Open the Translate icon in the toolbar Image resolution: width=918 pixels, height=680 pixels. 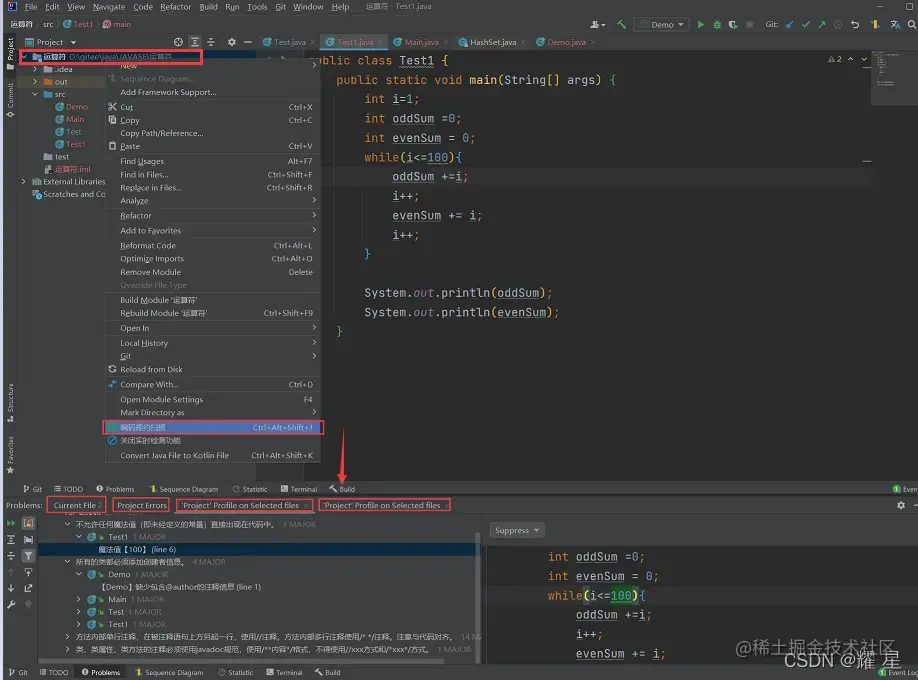895,25
